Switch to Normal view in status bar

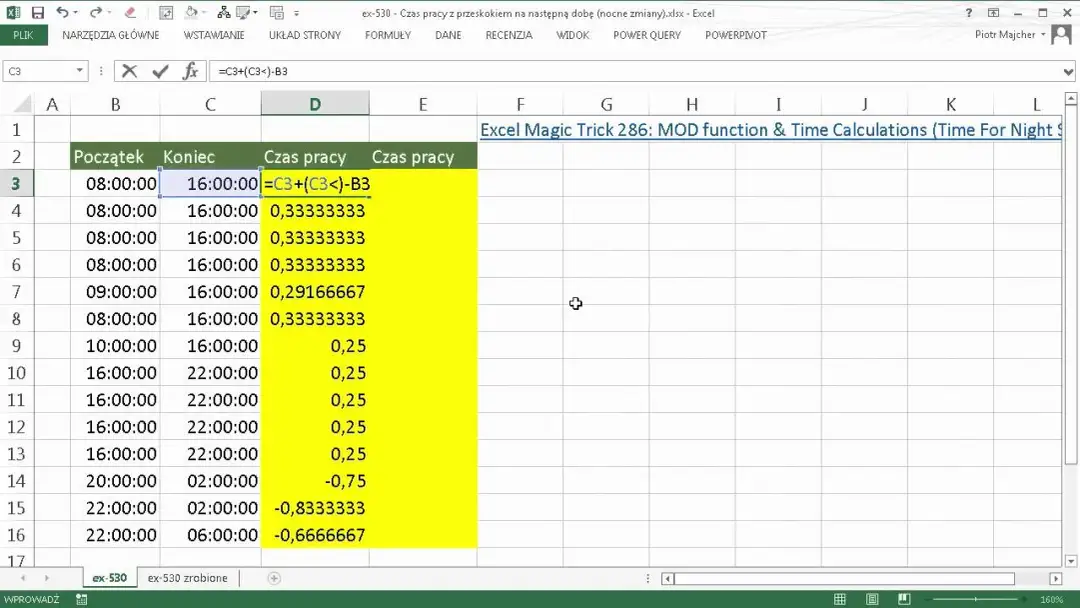coord(840,599)
